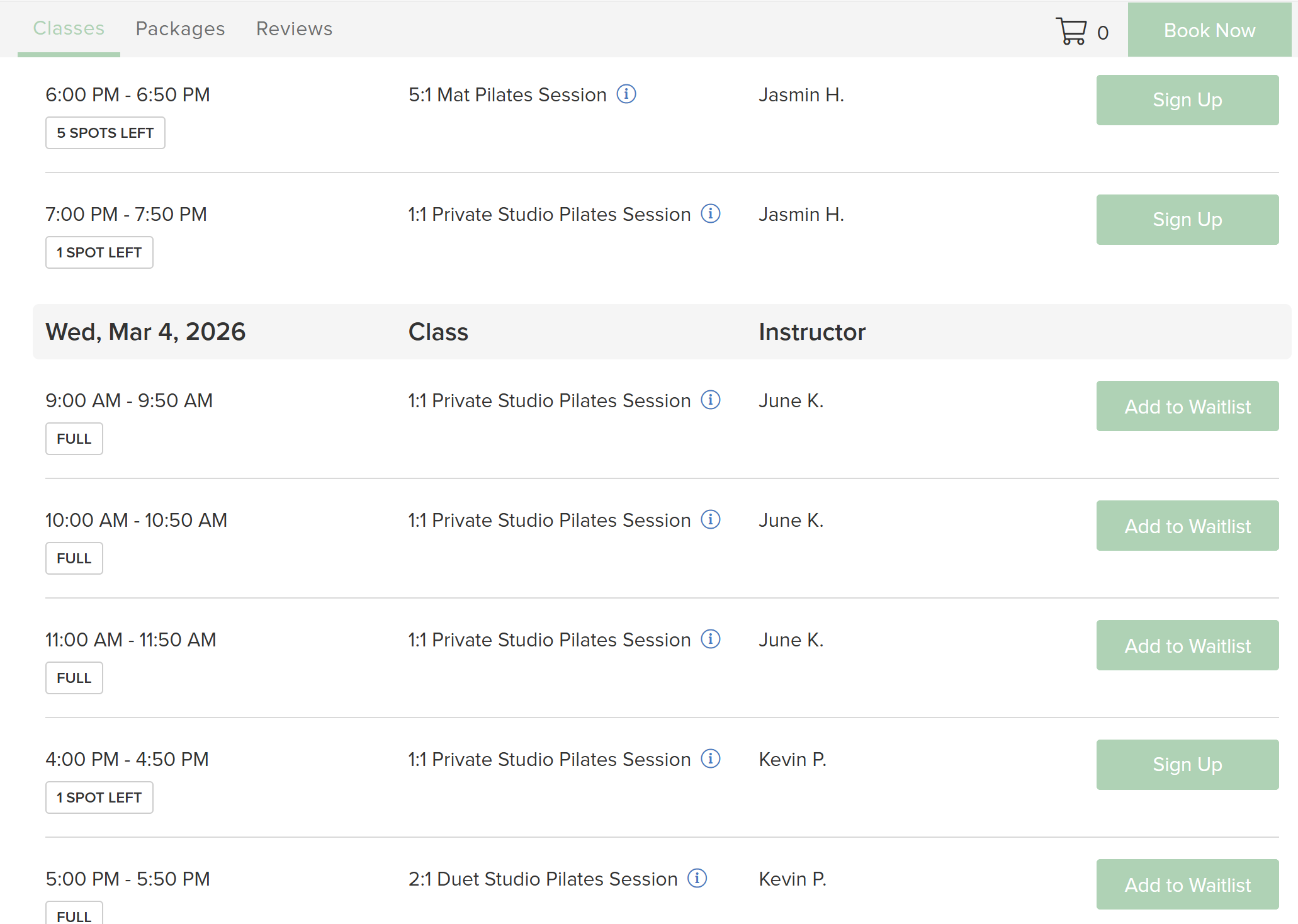Screen dimensions: 1298x924
Task: Open the shopping cart icon
Action: [1071, 31]
